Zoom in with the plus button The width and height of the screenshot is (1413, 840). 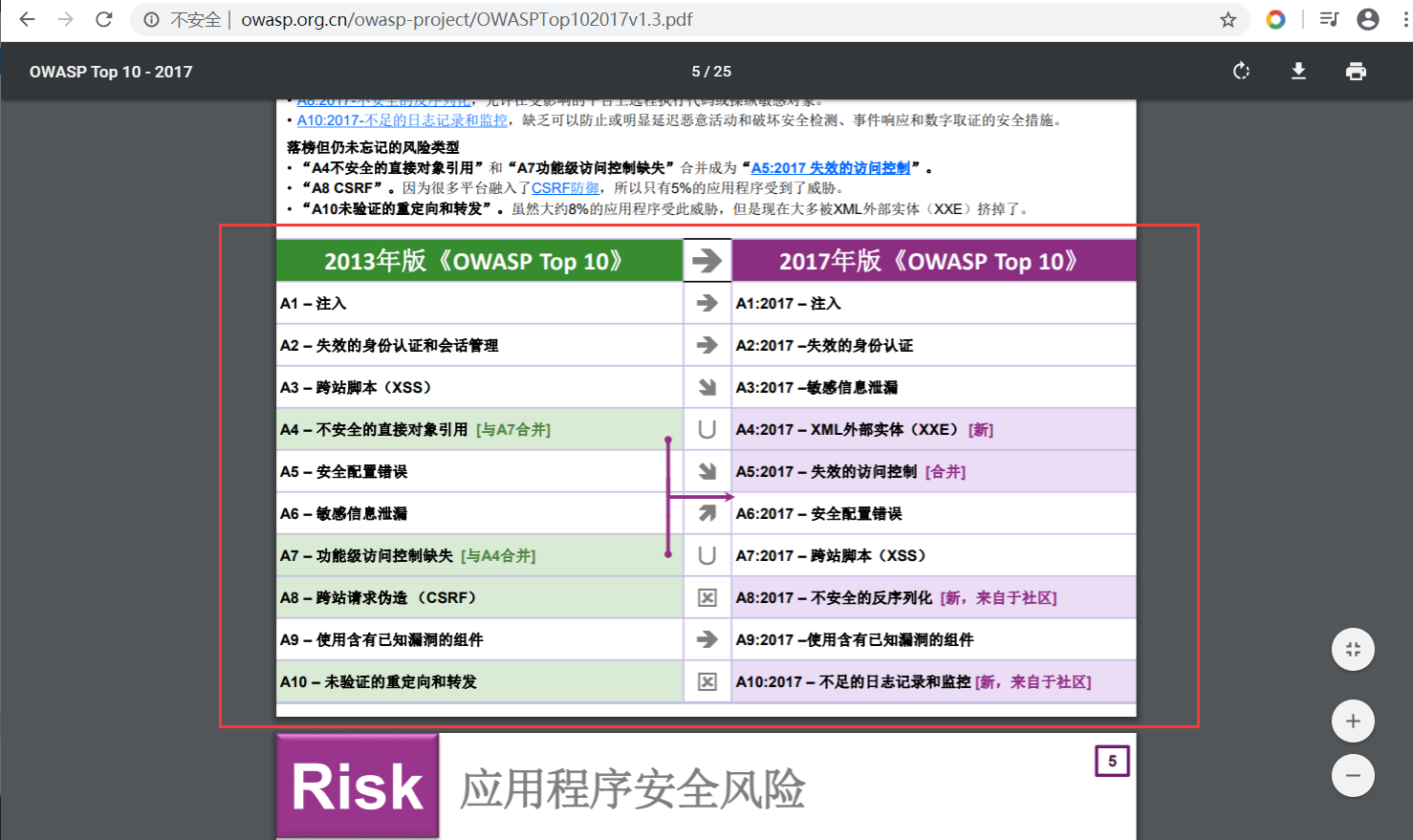pyautogui.click(x=1353, y=722)
